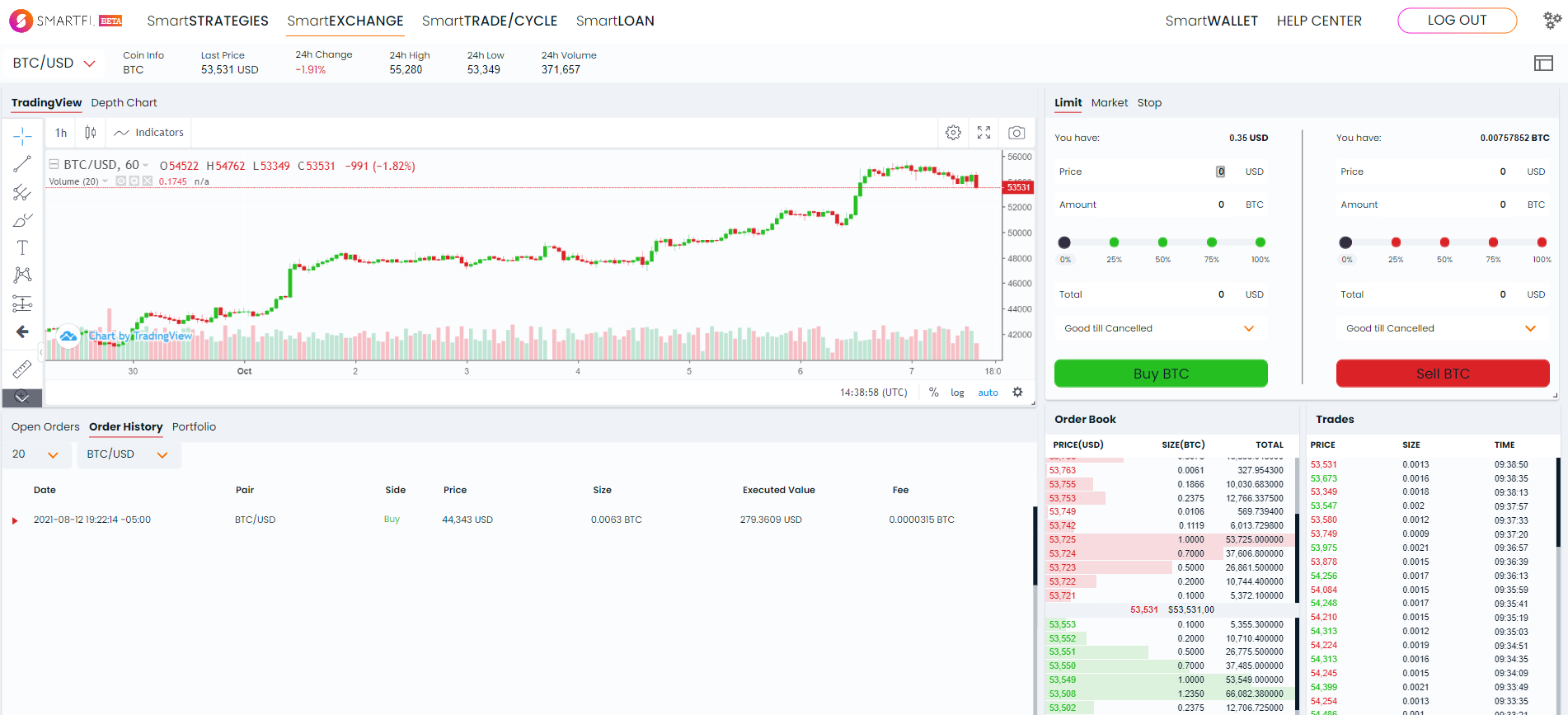Open the Indicators menu
Screen dimensions: 1568x715
149,132
